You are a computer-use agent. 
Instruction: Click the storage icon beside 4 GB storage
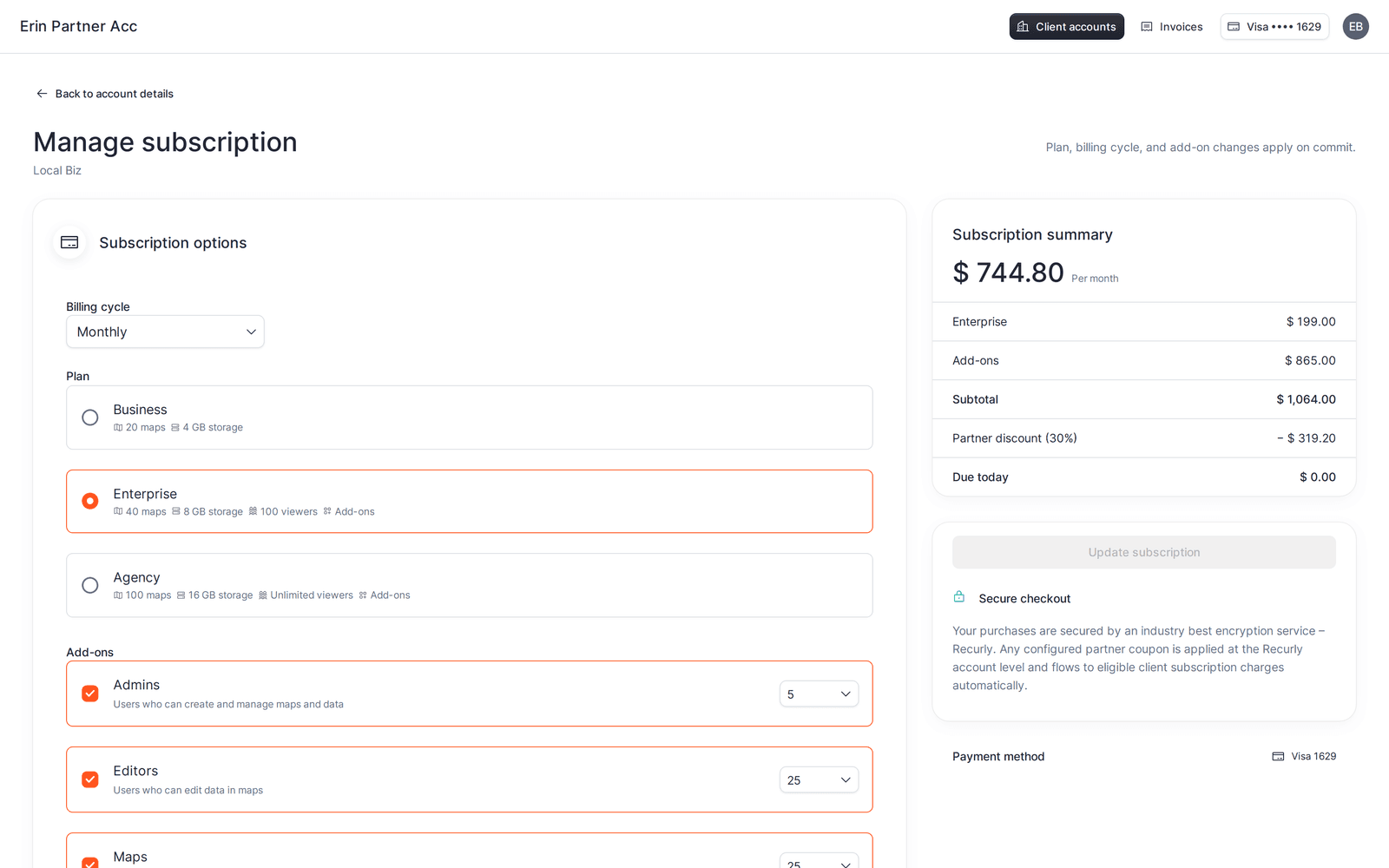tap(175, 427)
